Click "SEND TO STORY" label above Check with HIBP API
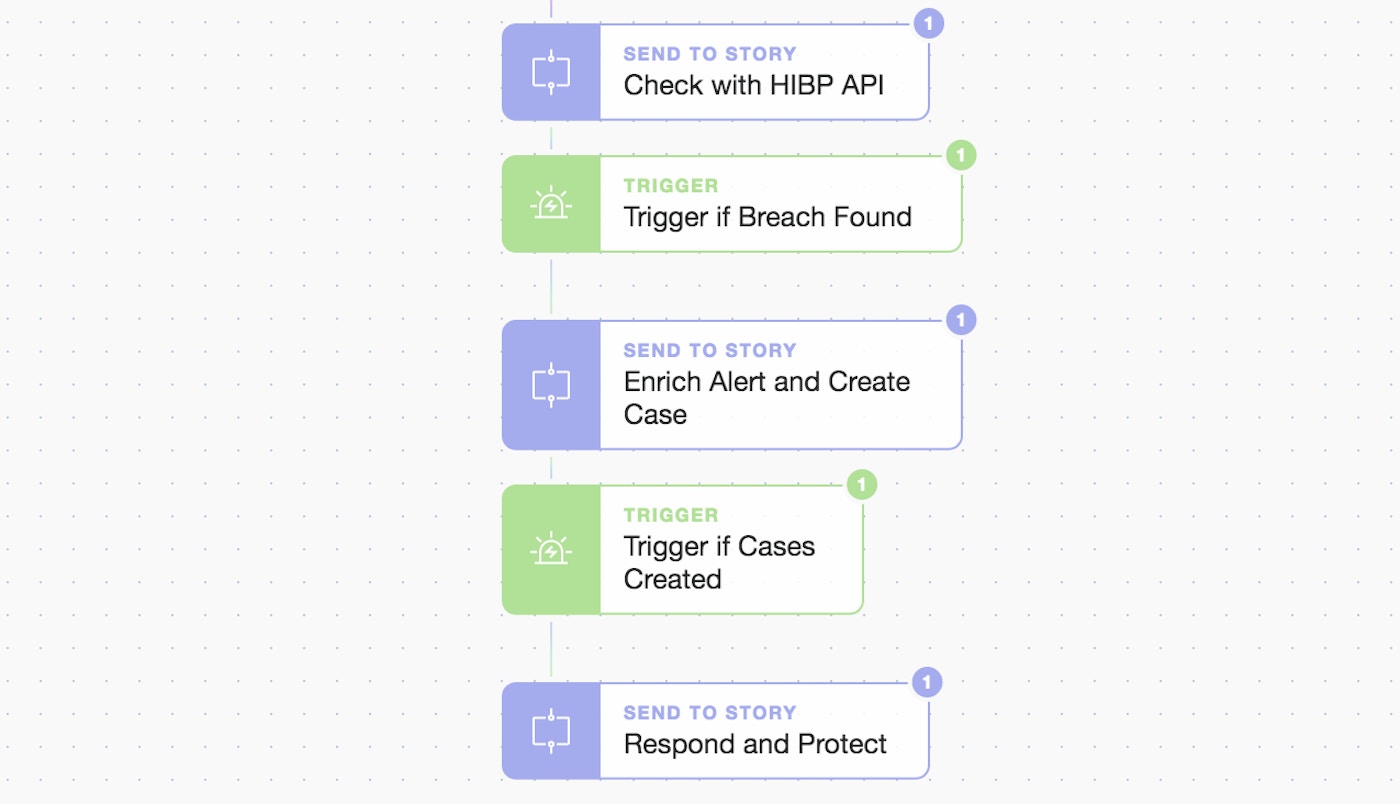 [x=710, y=54]
